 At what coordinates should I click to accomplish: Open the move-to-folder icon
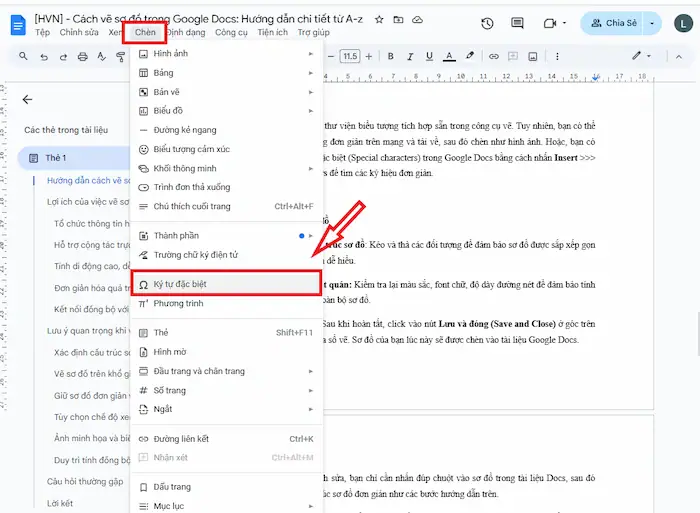coord(398,20)
